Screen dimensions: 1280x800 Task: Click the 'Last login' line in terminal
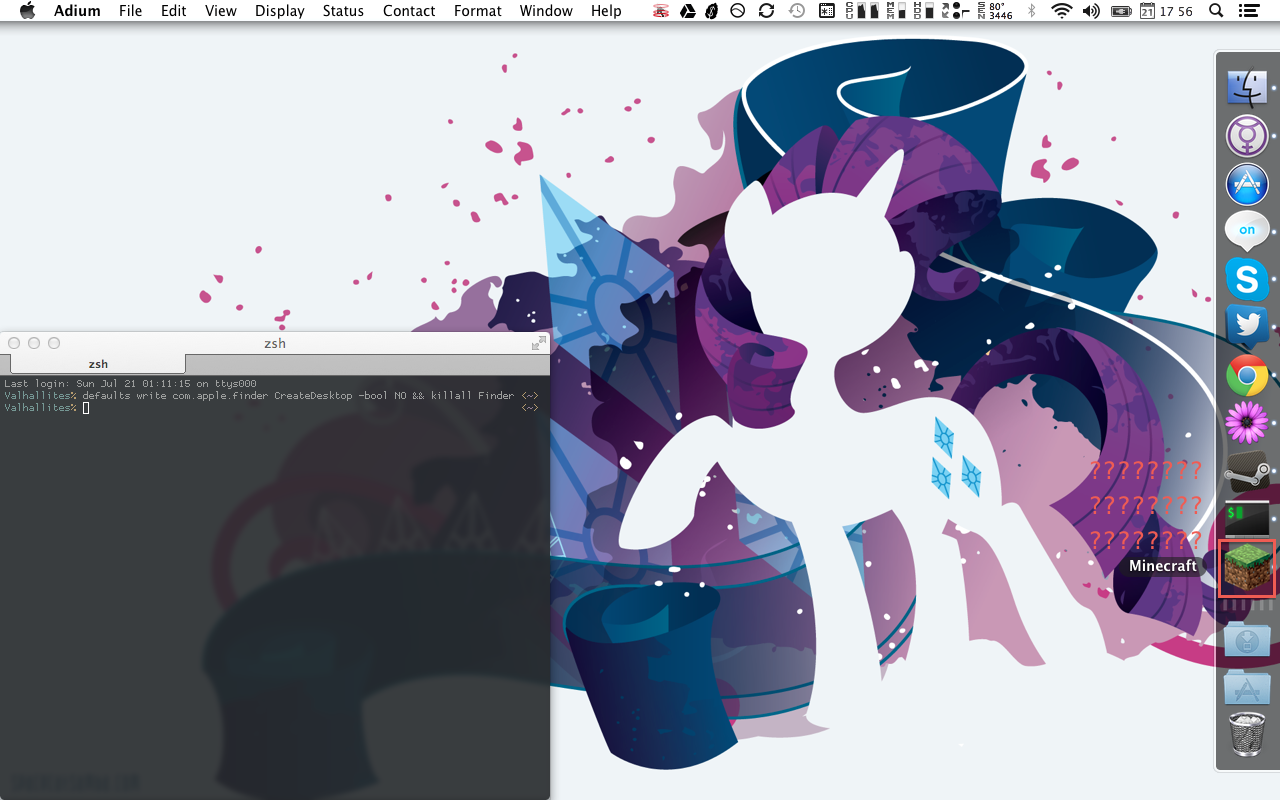pyautogui.click(x=130, y=384)
